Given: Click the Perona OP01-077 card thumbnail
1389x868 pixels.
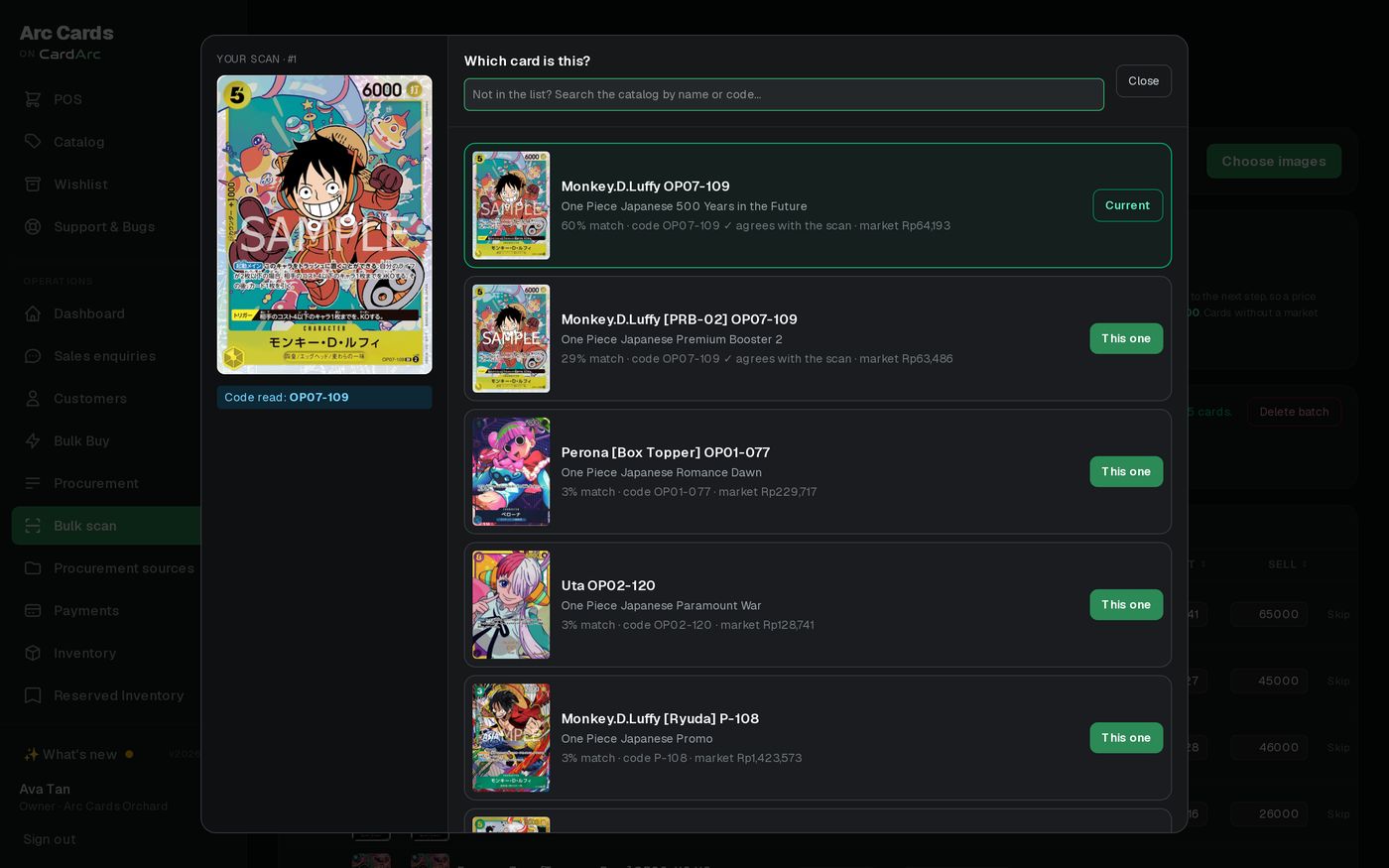Looking at the screenshot, I should tap(511, 471).
